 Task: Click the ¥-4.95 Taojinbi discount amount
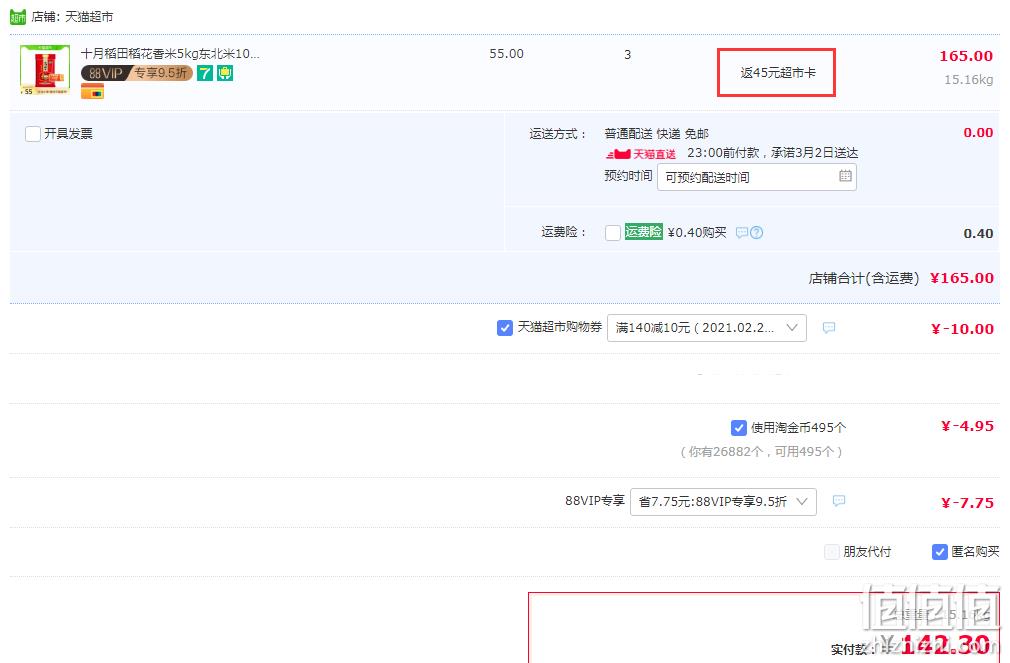click(967, 427)
